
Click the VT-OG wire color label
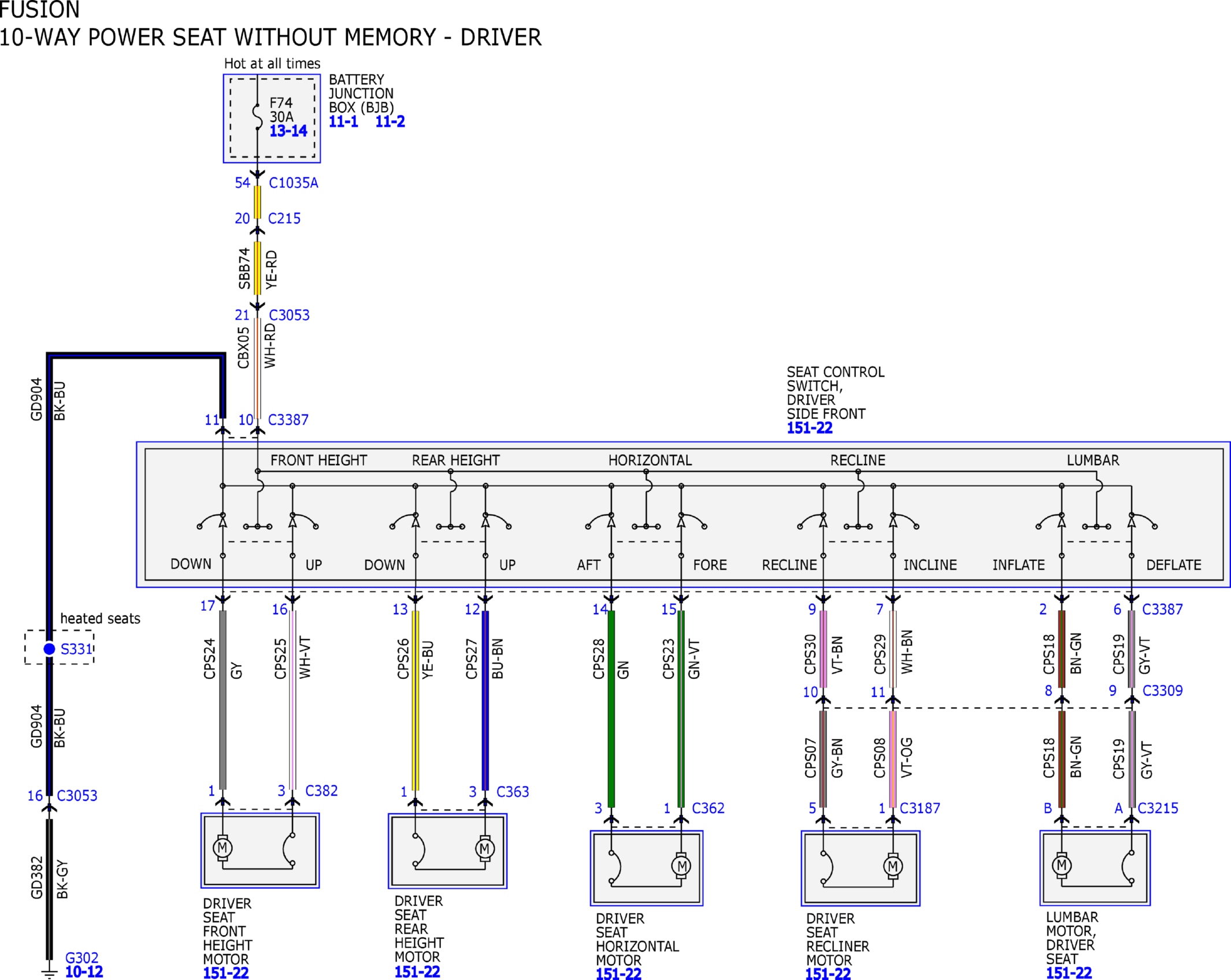pos(907,758)
